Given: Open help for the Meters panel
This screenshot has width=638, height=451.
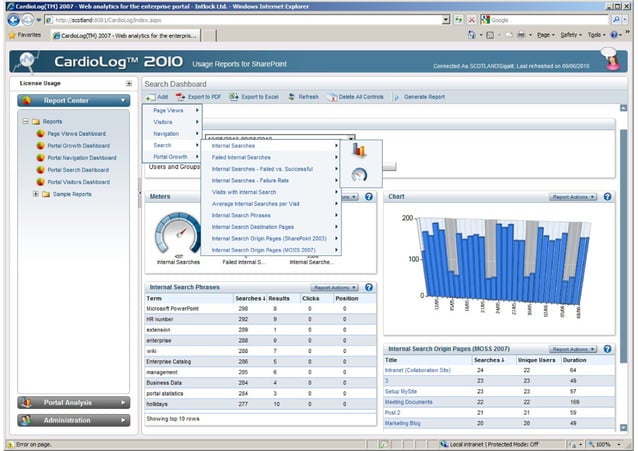Looking at the screenshot, I should [369, 197].
